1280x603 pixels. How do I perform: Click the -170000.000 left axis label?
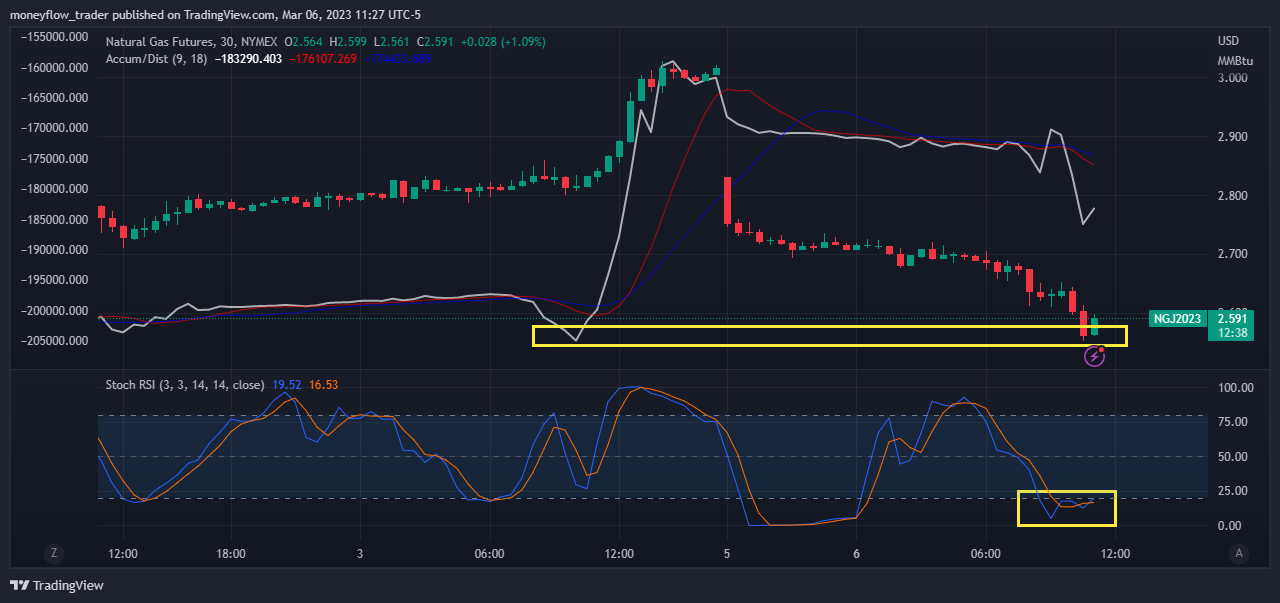(x=57, y=129)
